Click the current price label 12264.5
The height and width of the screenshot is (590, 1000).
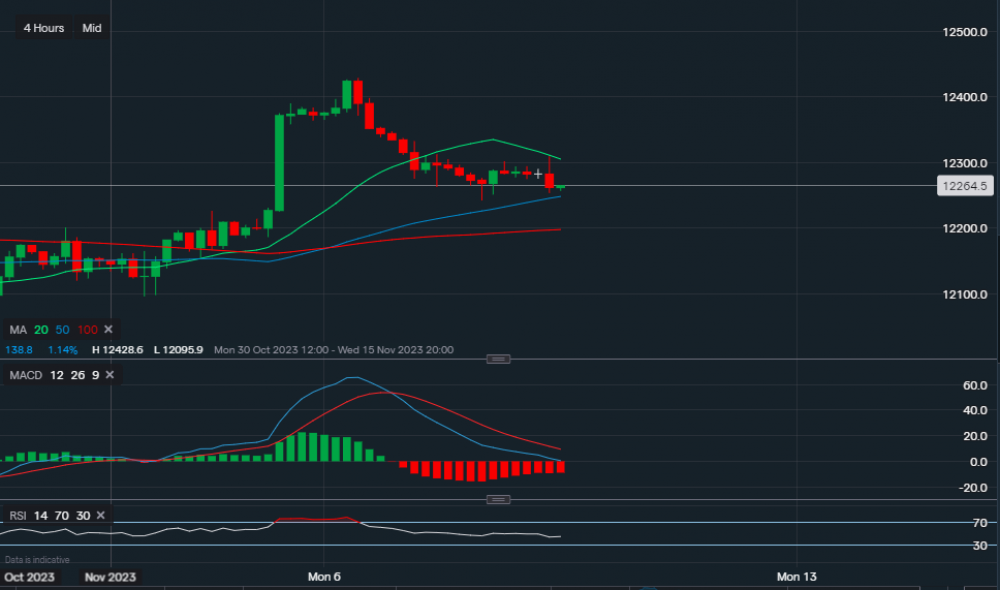click(x=964, y=186)
